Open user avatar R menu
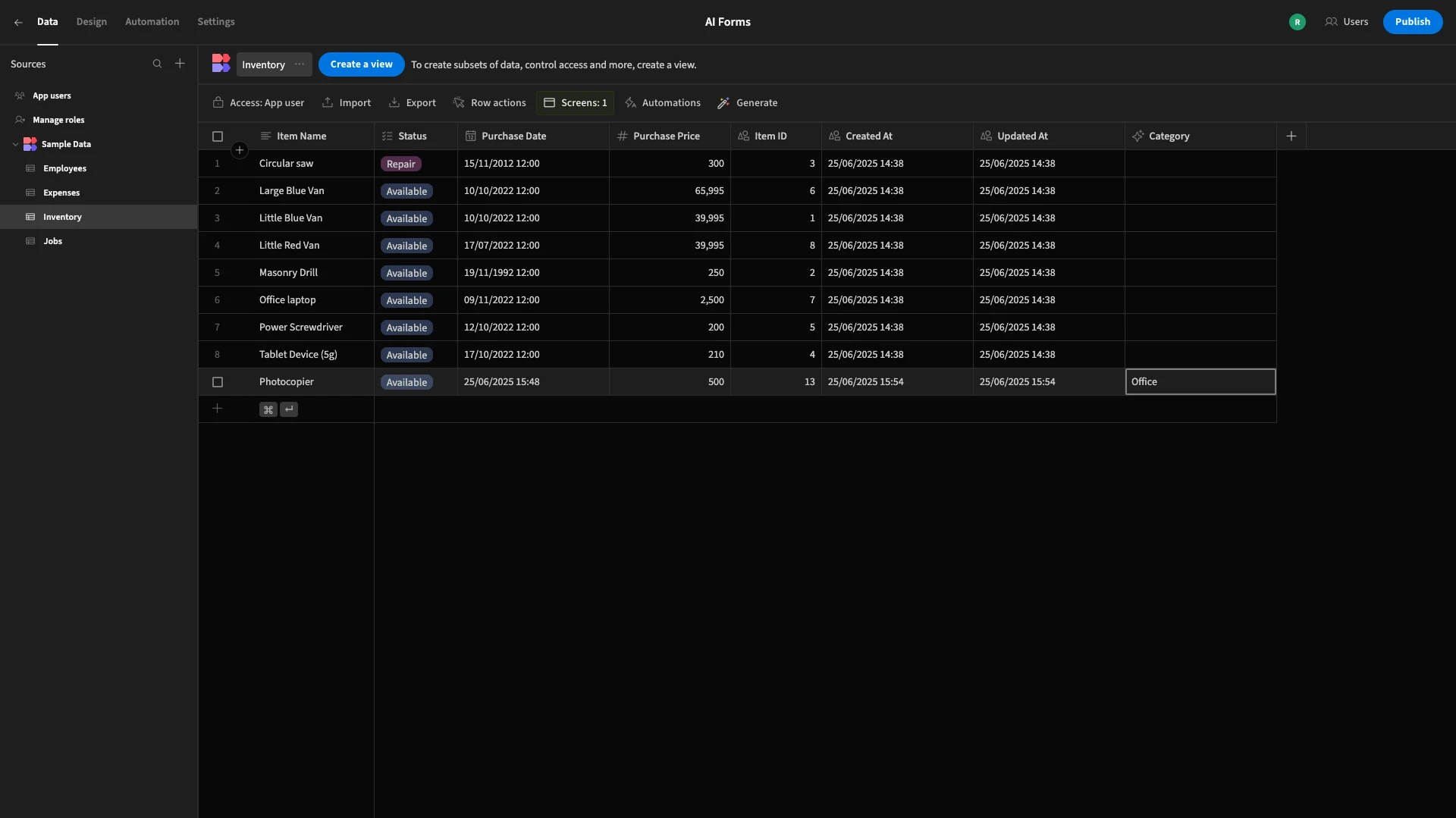Image resolution: width=1456 pixels, height=818 pixels. point(1298,22)
